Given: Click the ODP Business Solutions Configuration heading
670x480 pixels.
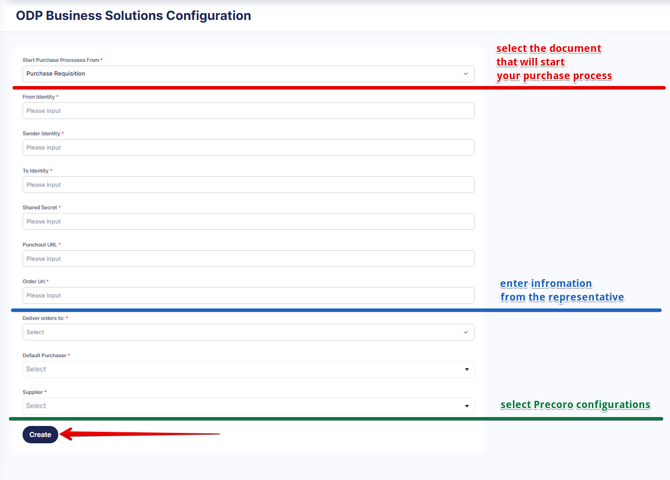Looking at the screenshot, I should (133, 15).
